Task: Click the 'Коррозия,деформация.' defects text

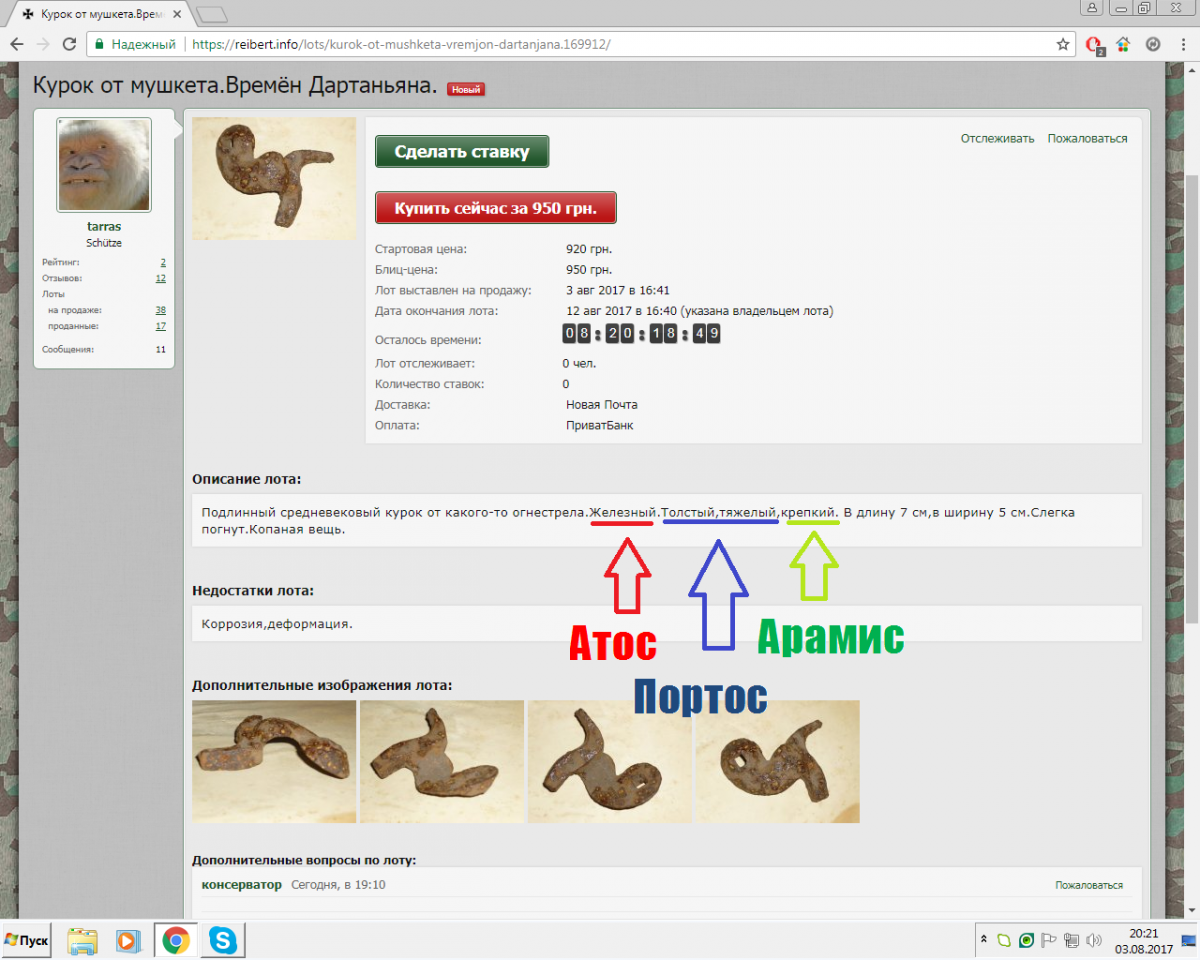Action: (277, 624)
